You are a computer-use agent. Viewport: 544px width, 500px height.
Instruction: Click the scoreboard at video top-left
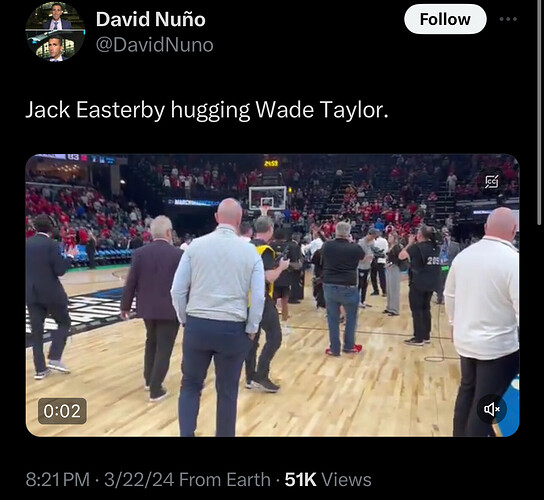click(x=77, y=159)
